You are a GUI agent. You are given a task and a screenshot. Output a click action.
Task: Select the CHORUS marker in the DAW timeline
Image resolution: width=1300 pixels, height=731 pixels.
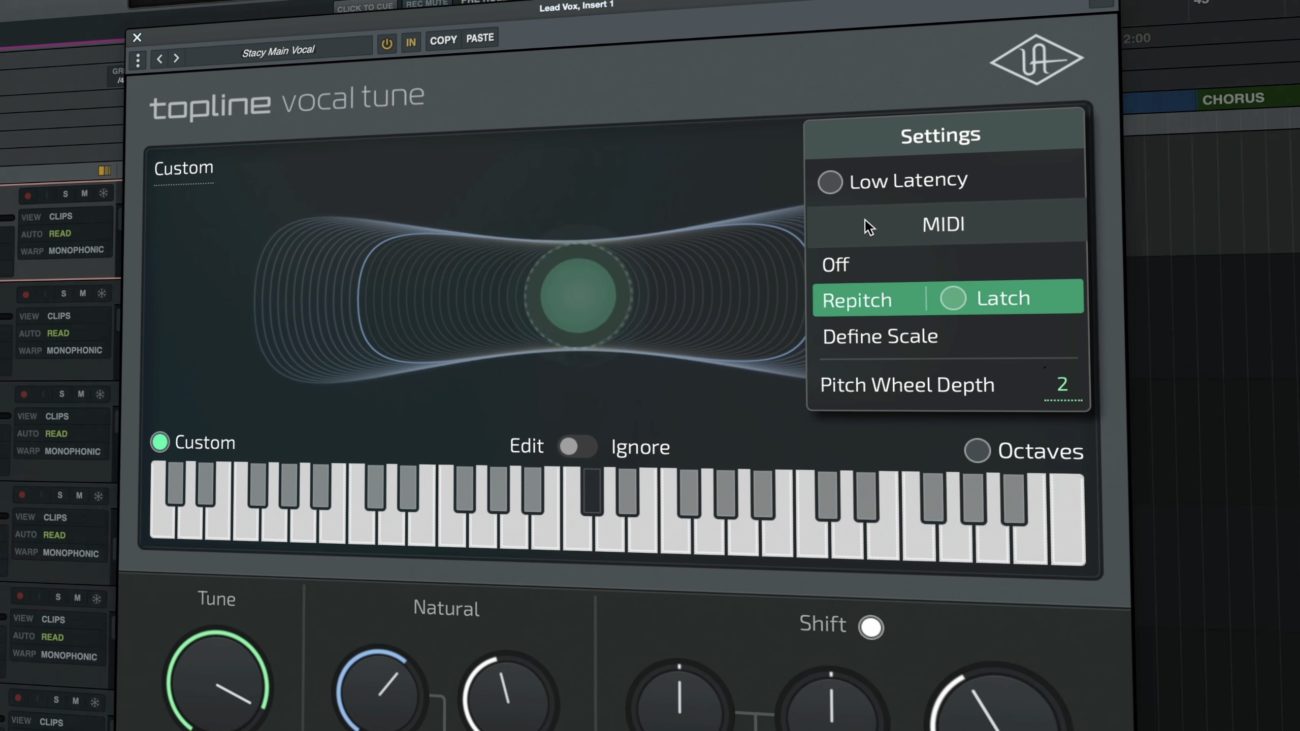(1233, 99)
